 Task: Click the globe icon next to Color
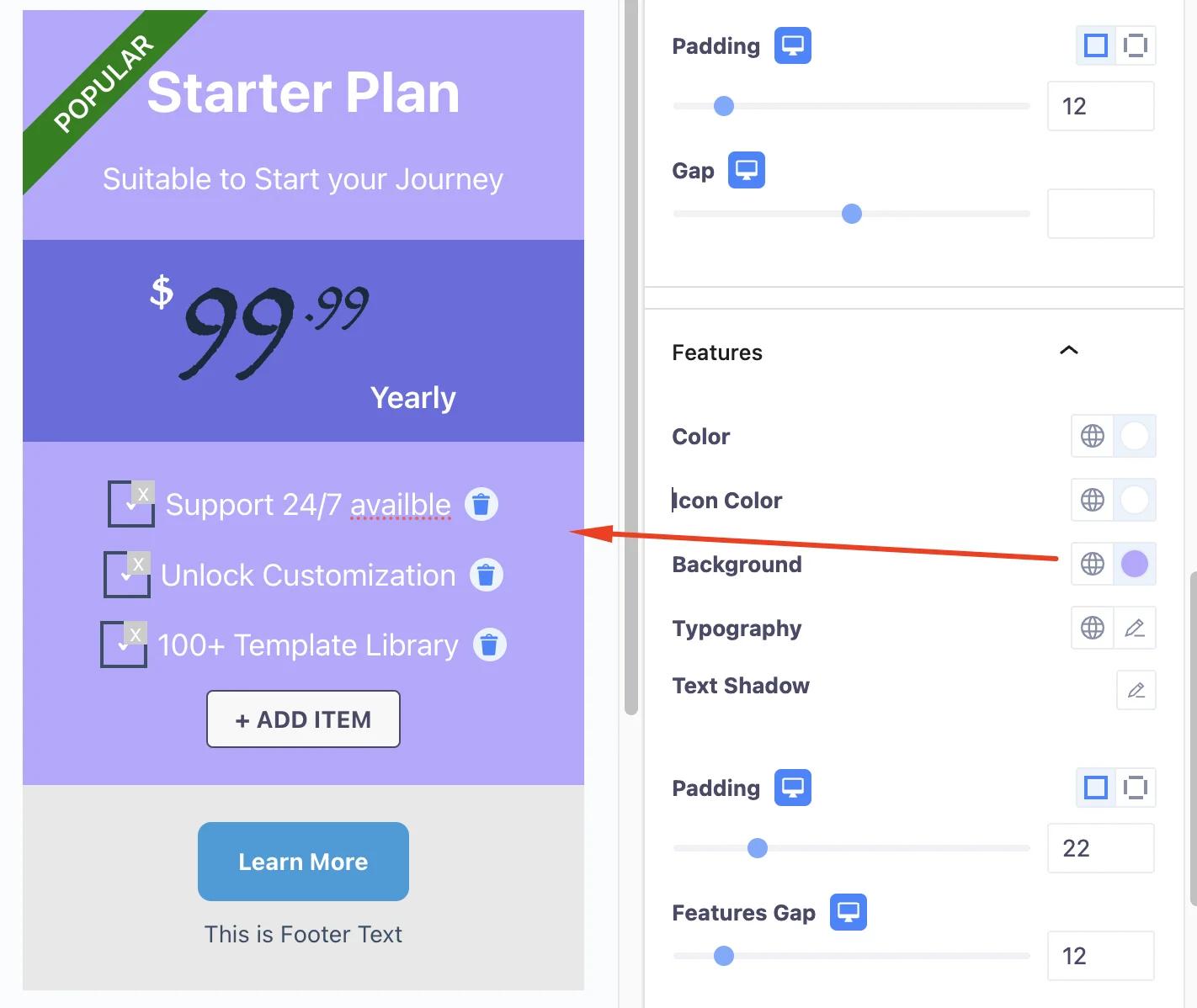[1092, 436]
